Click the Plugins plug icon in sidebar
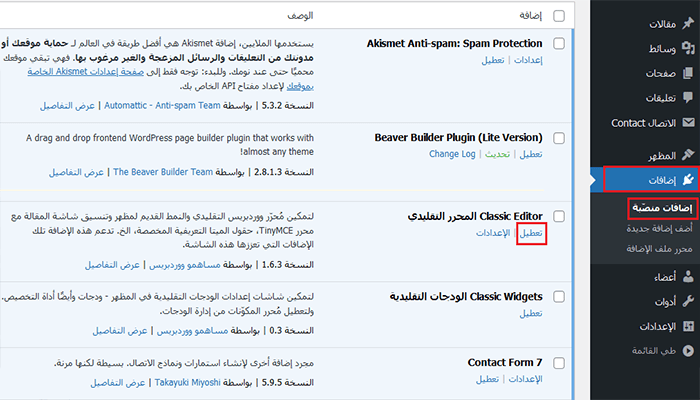This screenshot has height=400, width=700. [x=688, y=179]
